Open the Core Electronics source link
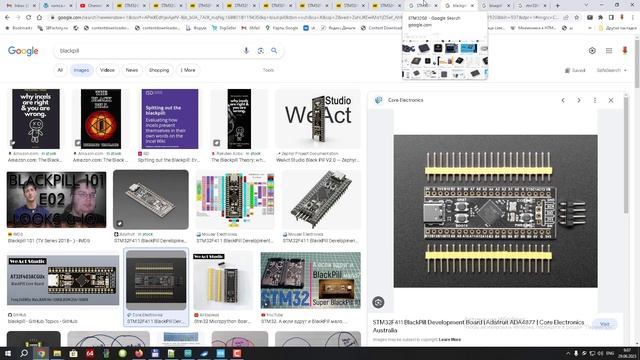Viewport: 640px width, 360px height. [405, 100]
